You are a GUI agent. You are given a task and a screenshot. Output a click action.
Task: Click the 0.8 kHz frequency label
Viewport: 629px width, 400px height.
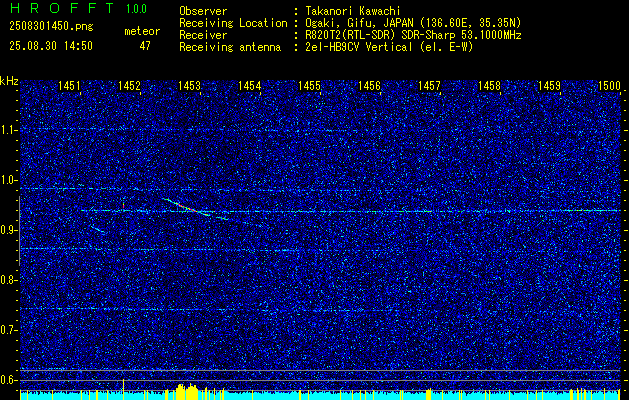[x=8, y=280]
